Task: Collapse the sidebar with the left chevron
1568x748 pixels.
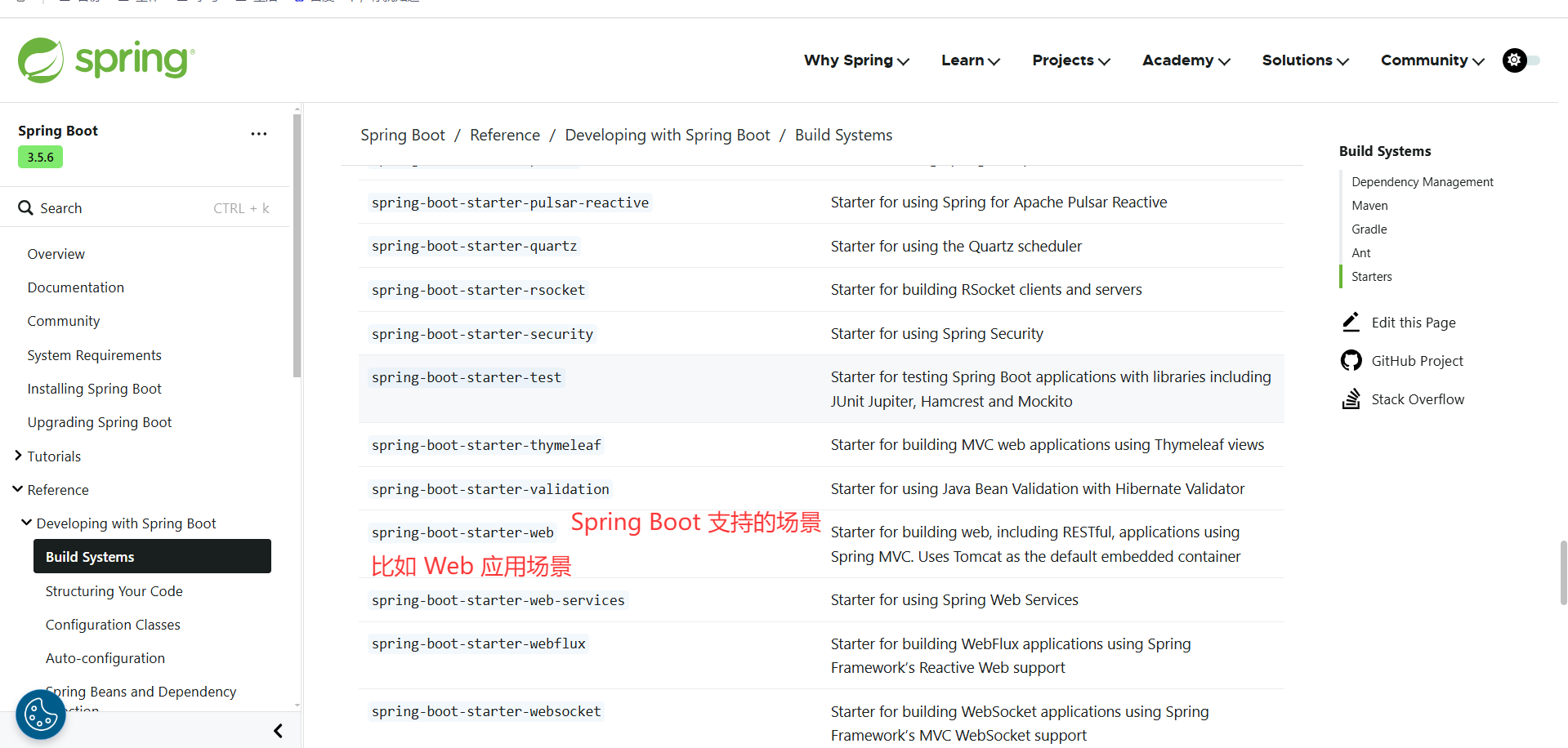Action: (x=278, y=731)
